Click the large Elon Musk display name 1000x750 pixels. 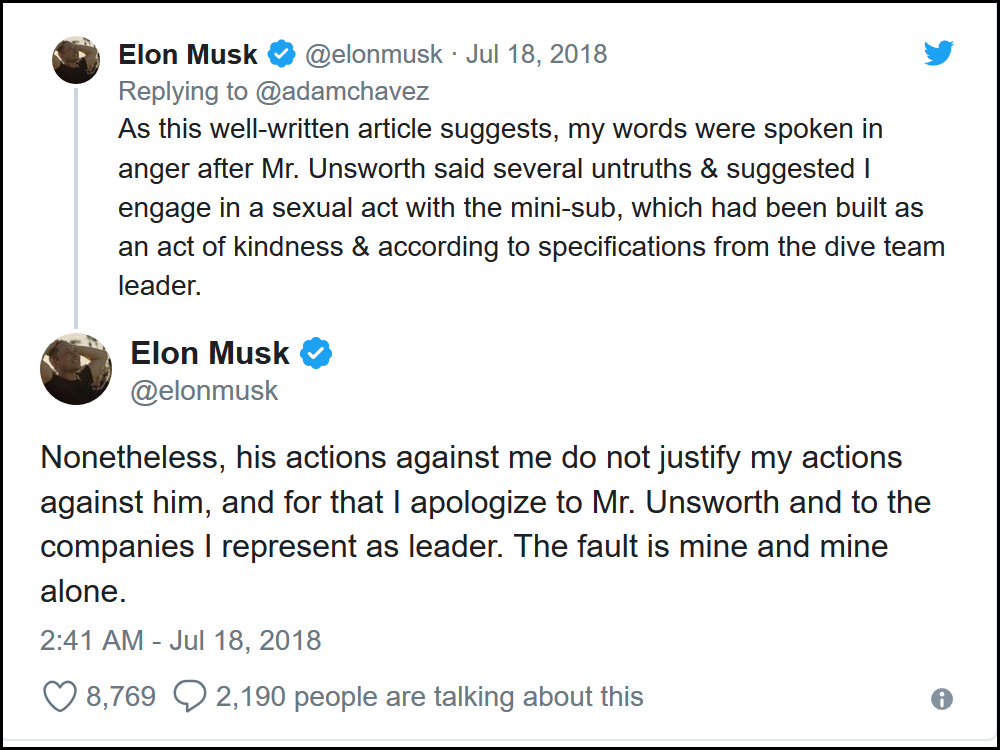(x=210, y=353)
